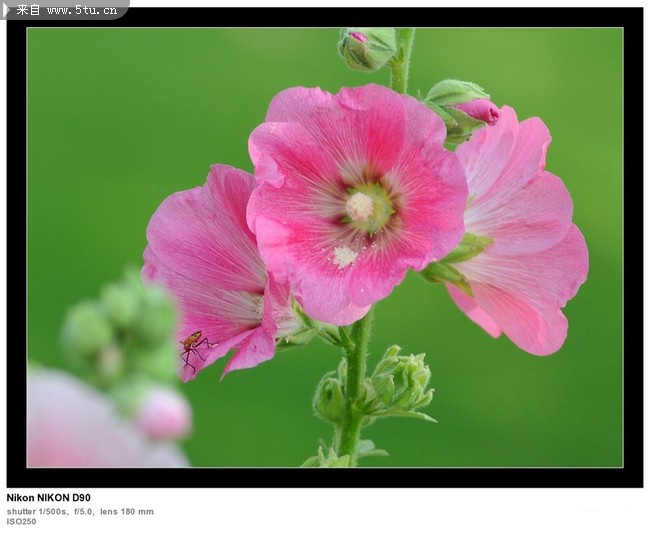Image resolution: width=650 pixels, height=537 pixels.
Task: Click the f/5.0 aperture value
Action: tap(83, 511)
